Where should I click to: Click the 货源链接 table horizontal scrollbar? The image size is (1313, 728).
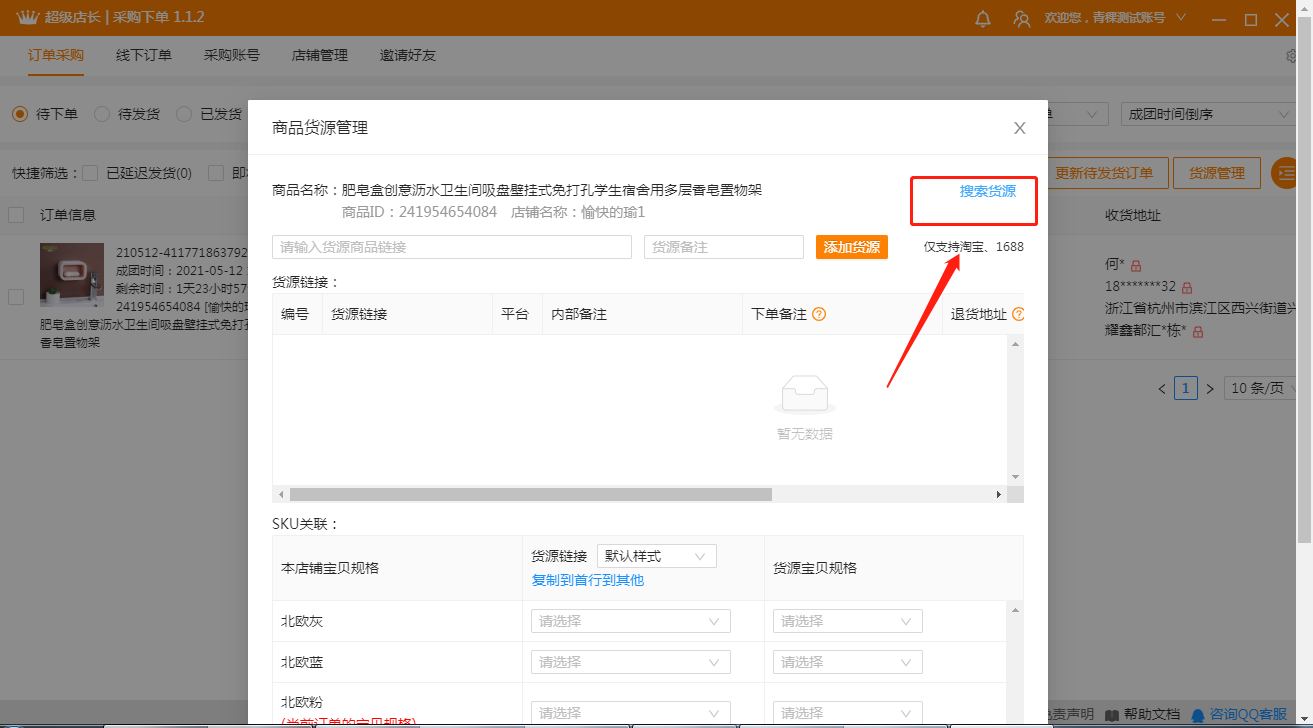pyautogui.click(x=530, y=494)
